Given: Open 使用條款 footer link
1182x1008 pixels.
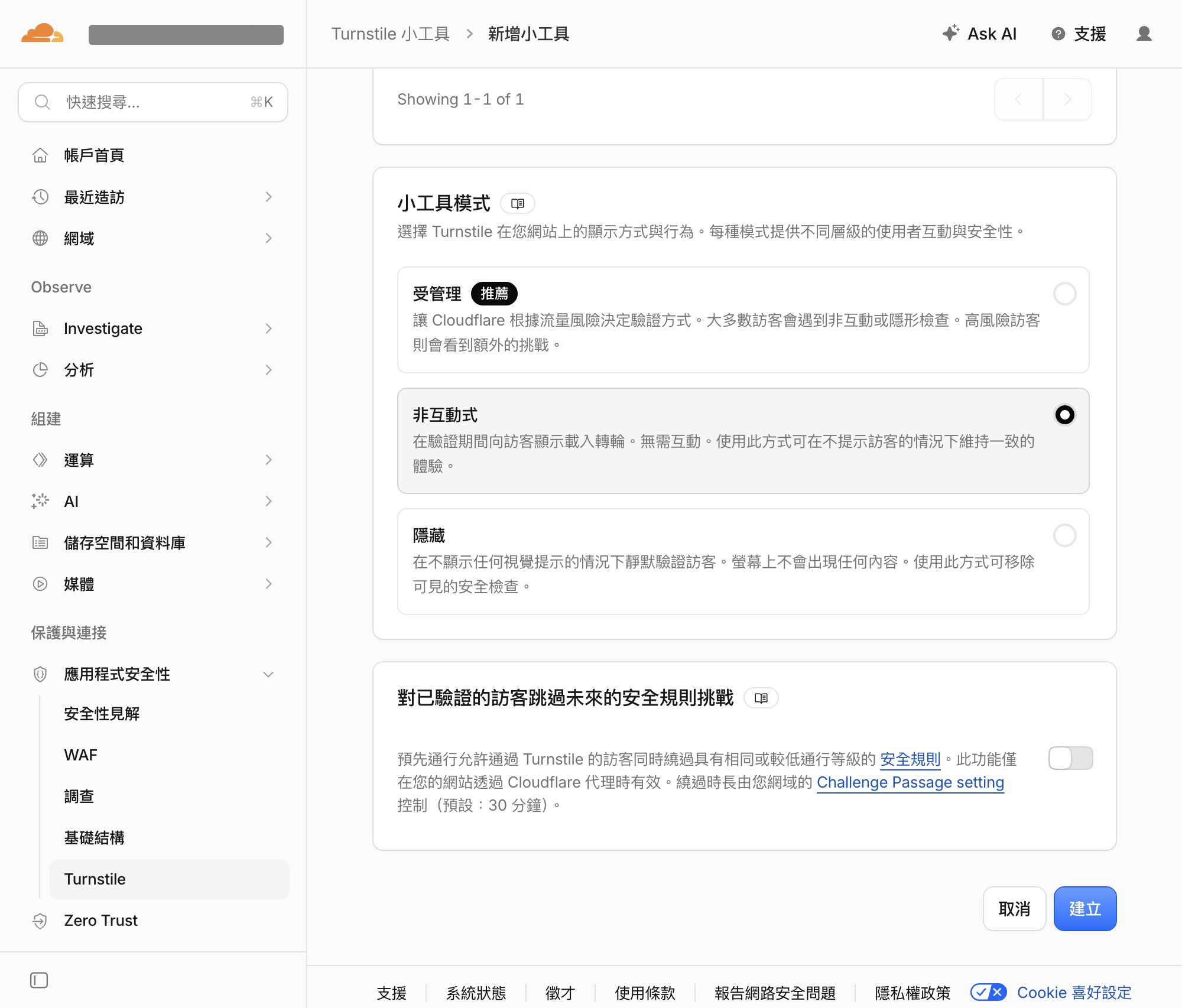Looking at the screenshot, I should pos(645,993).
